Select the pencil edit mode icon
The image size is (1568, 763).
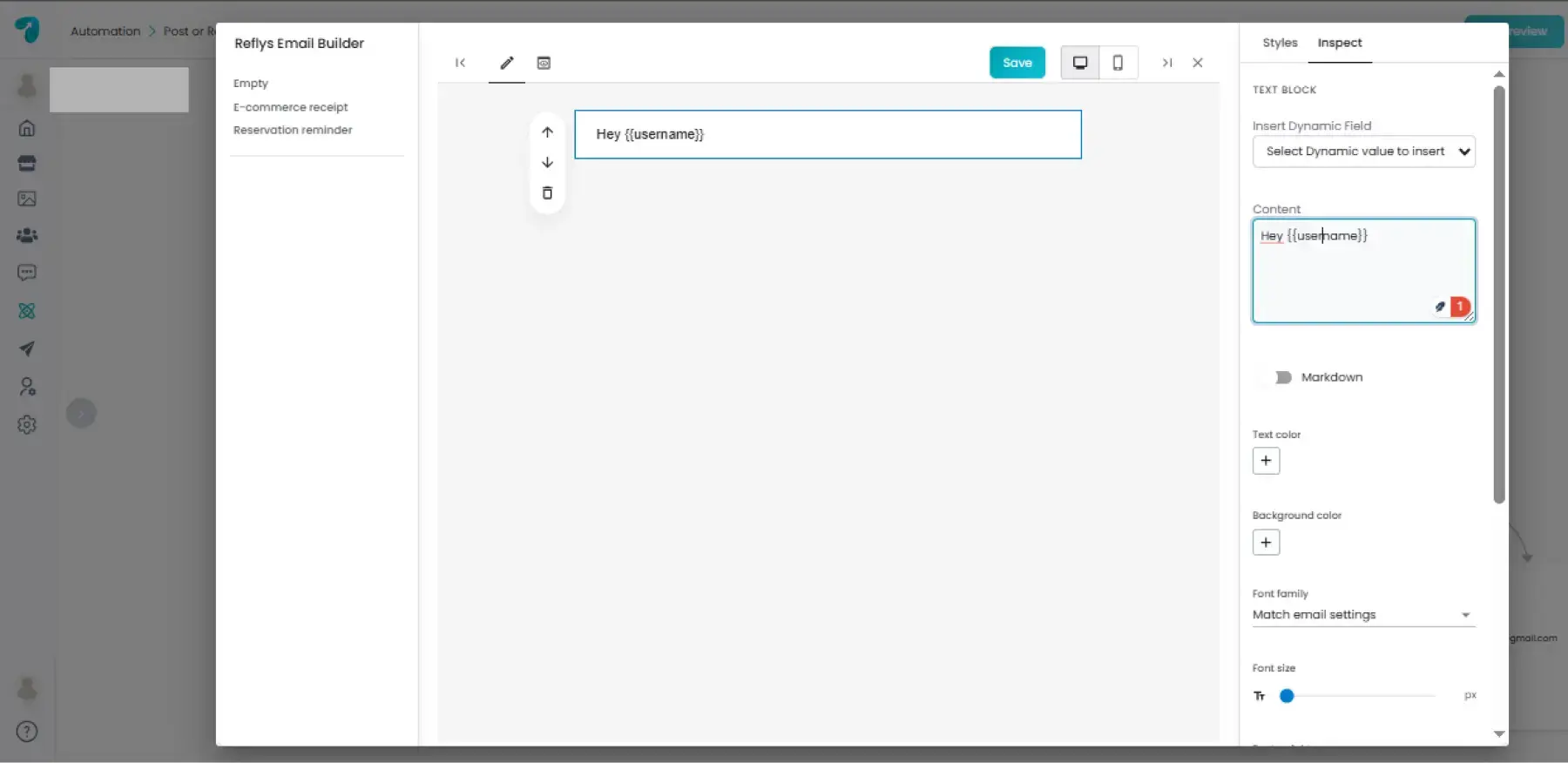506,63
